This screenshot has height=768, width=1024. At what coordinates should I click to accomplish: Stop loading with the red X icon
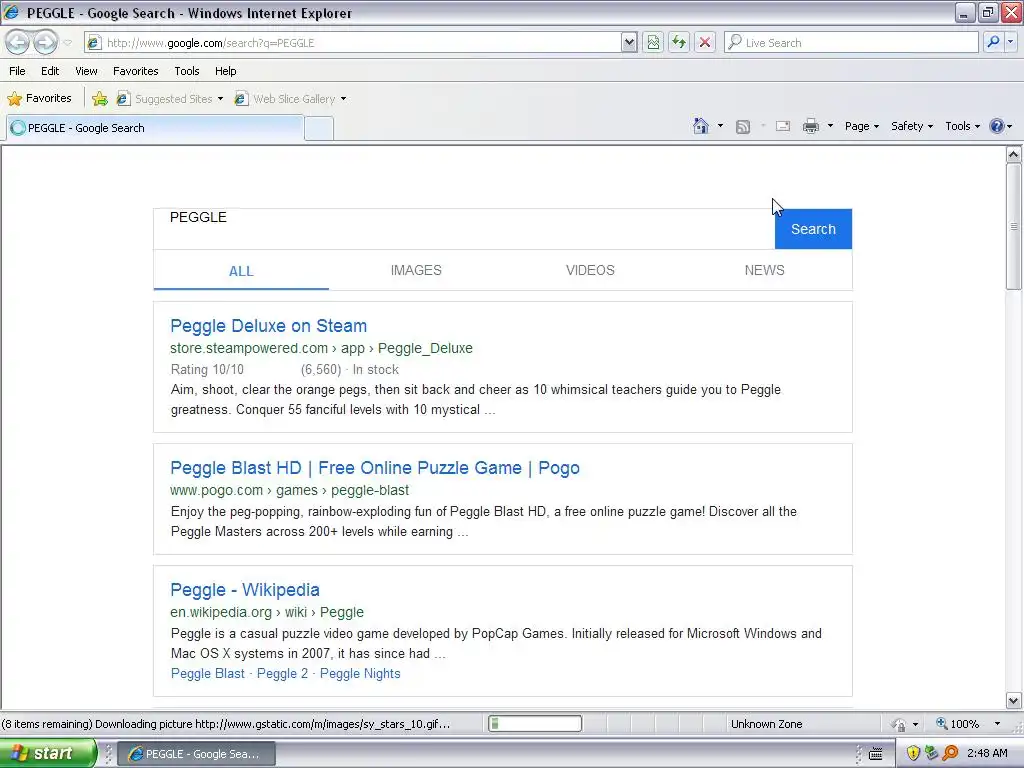[705, 42]
